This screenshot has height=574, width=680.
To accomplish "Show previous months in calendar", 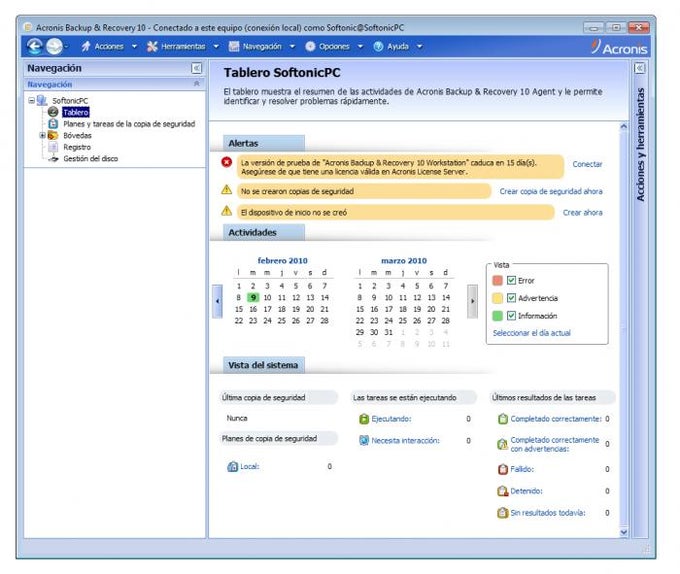I will coord(217,301).
